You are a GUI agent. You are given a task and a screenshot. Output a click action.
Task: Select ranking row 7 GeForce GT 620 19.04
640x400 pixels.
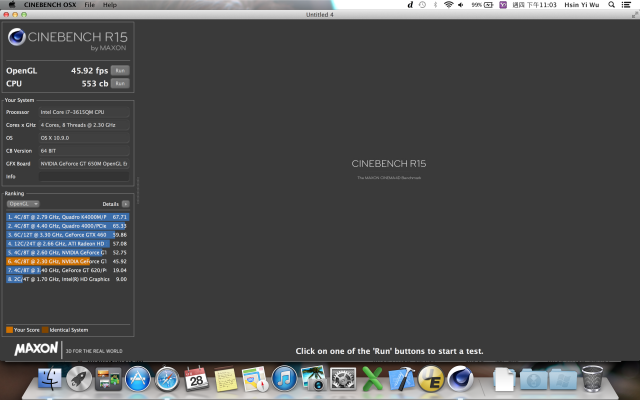coord(68,270)
